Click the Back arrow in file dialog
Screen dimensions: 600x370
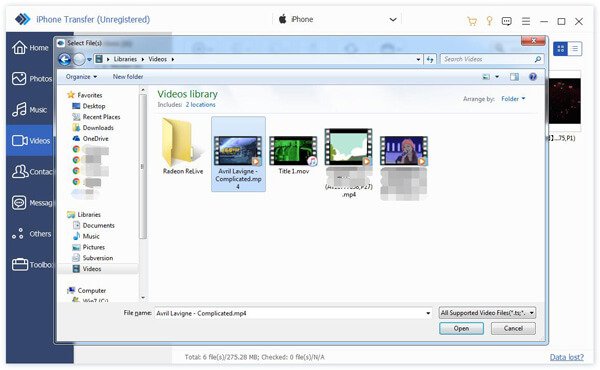[x=64, y=59]
